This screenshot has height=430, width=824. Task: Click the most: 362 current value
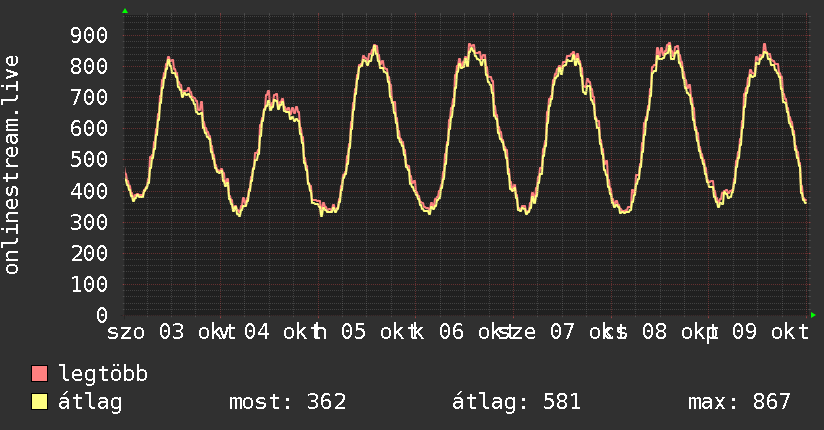[287, 402]
